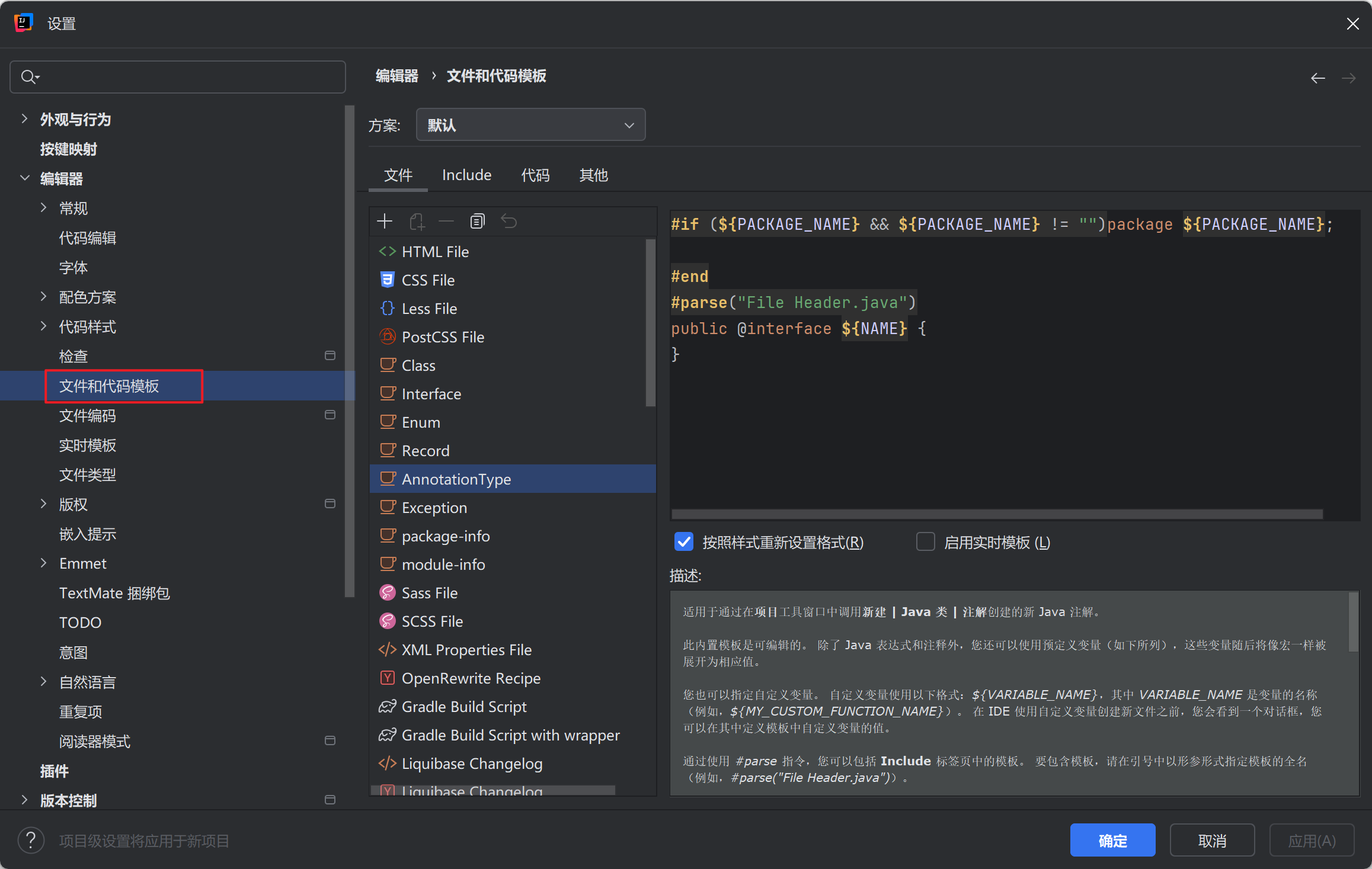Image resolution: width=1372 pixels, height=869 pixels.
Task: Click the template list vertical scrollbar
Action: tap(650, 323)
